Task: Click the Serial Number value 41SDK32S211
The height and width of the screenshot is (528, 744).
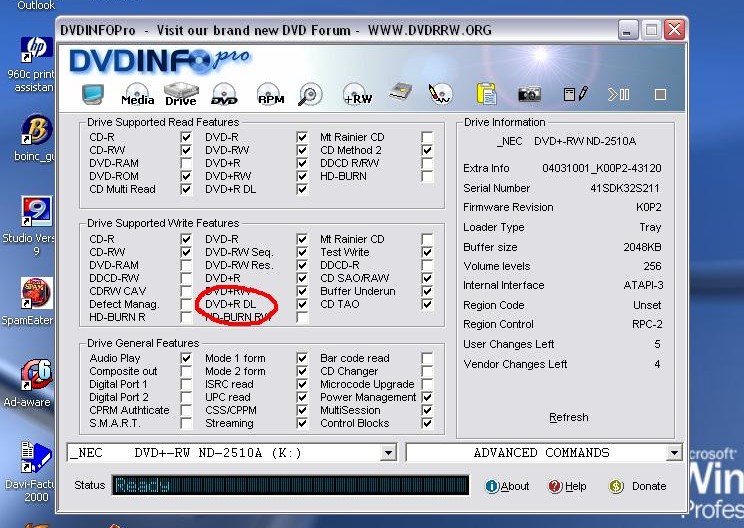Action: [x=624, y=188]
